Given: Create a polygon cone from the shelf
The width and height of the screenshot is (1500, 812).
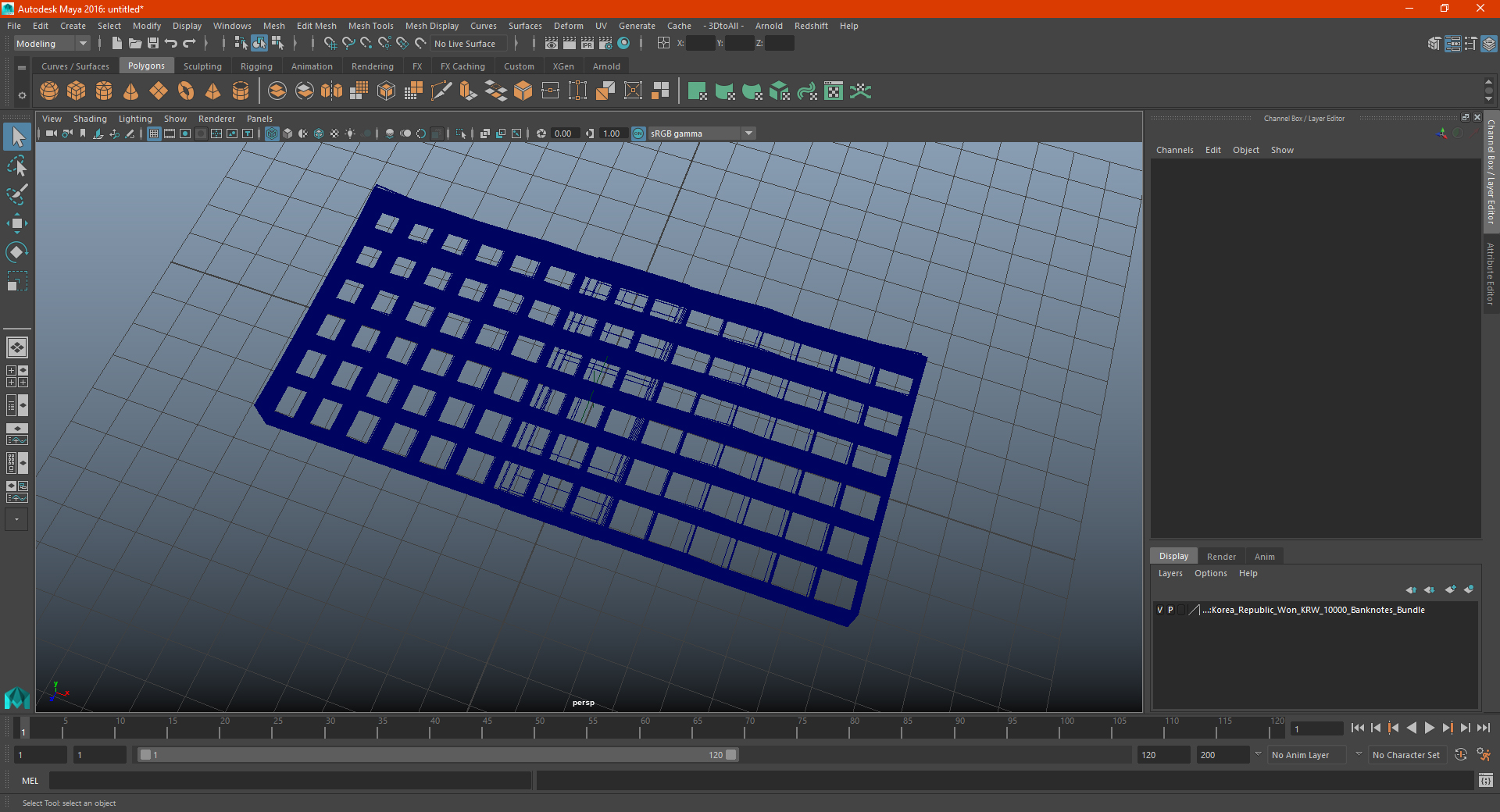Looking at the screenshot, I should 131,91.
